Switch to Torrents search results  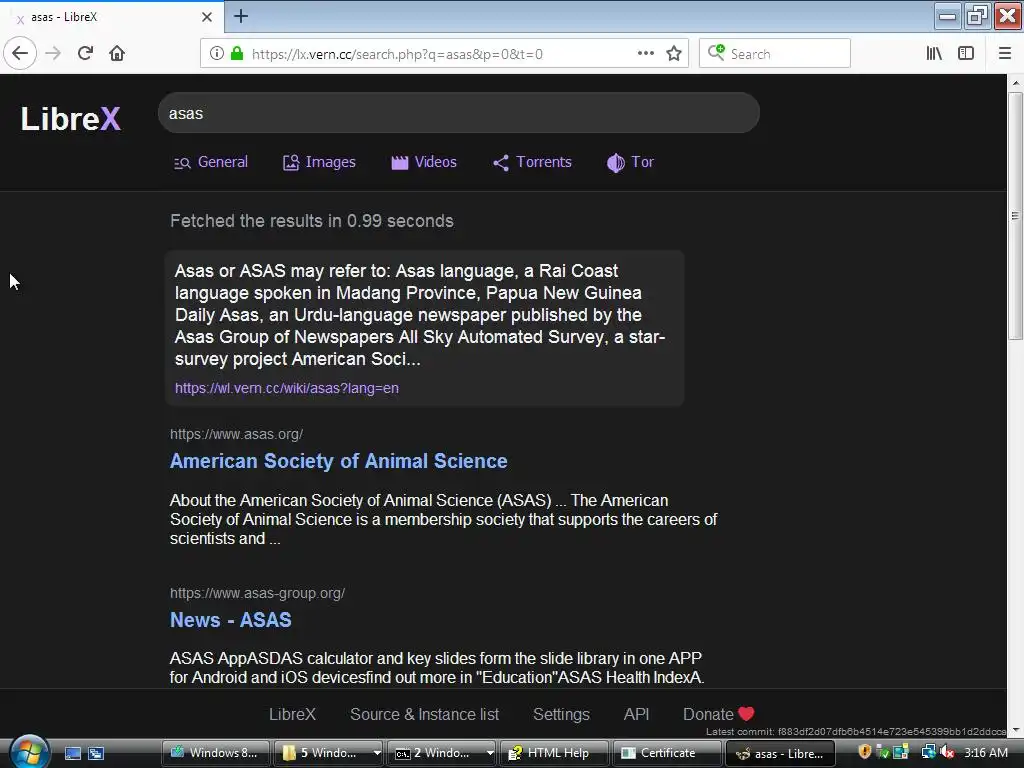point(532,162)
